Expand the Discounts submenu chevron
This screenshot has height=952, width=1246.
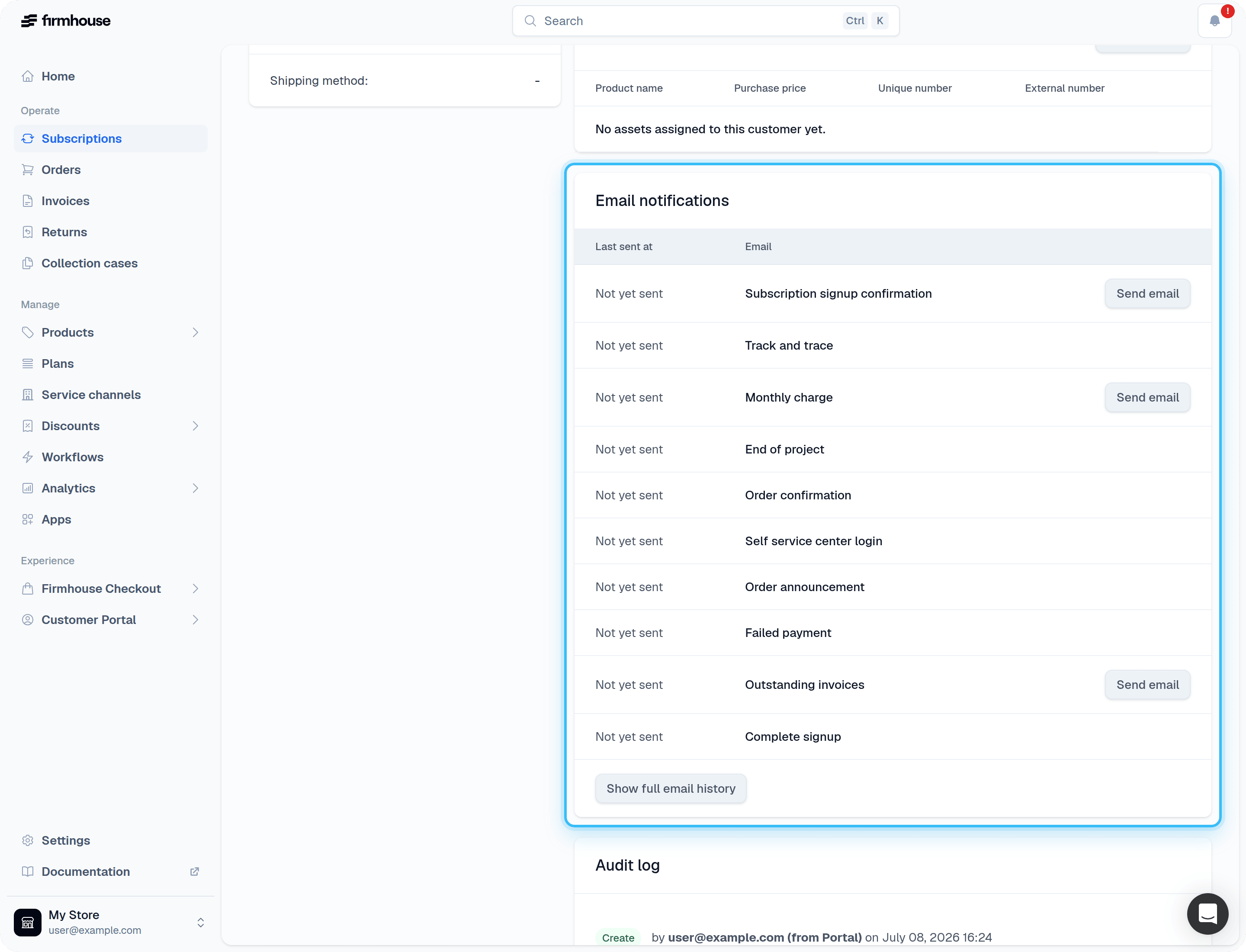click(196, 425)
